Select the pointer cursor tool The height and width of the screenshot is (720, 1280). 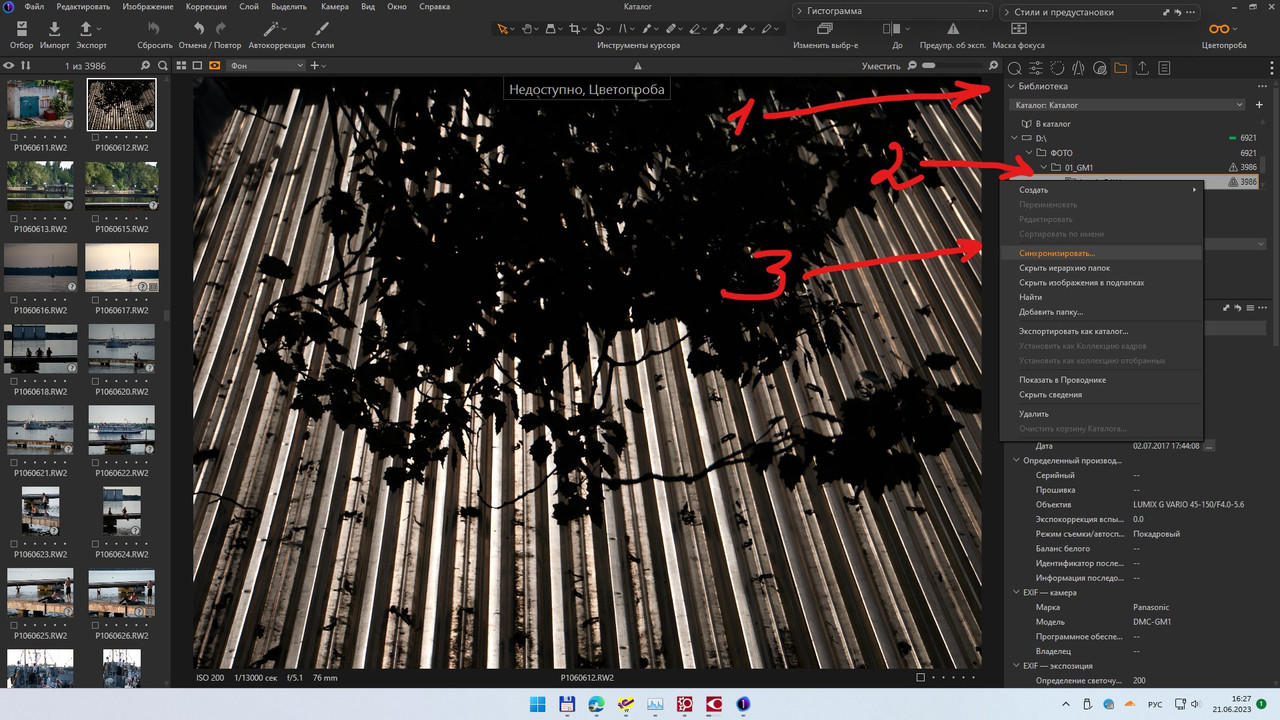point(503,29)
